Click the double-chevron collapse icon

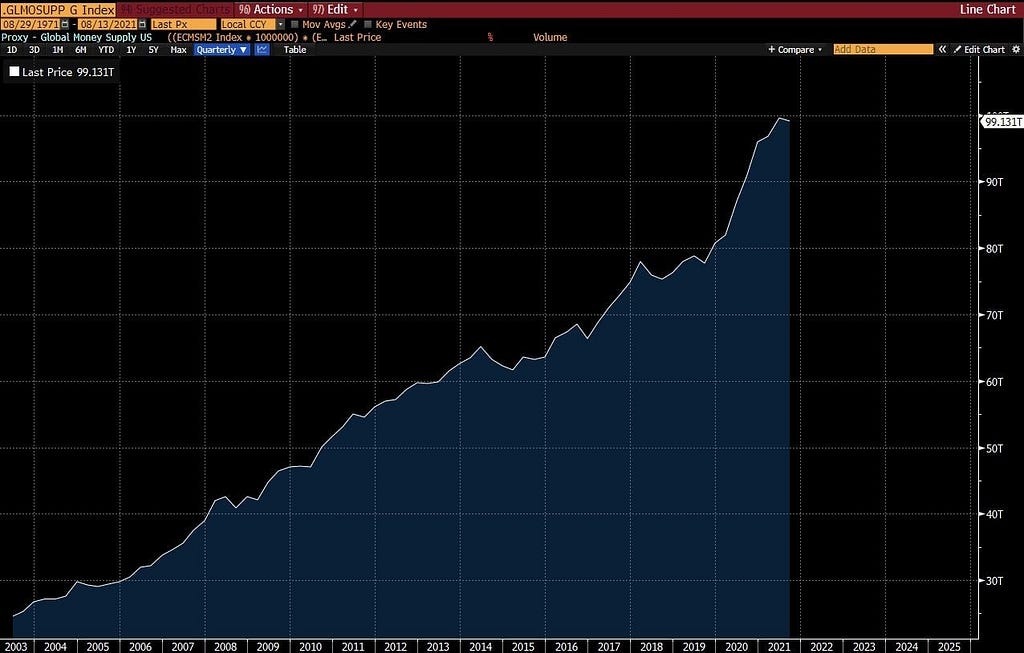(942, 50)
